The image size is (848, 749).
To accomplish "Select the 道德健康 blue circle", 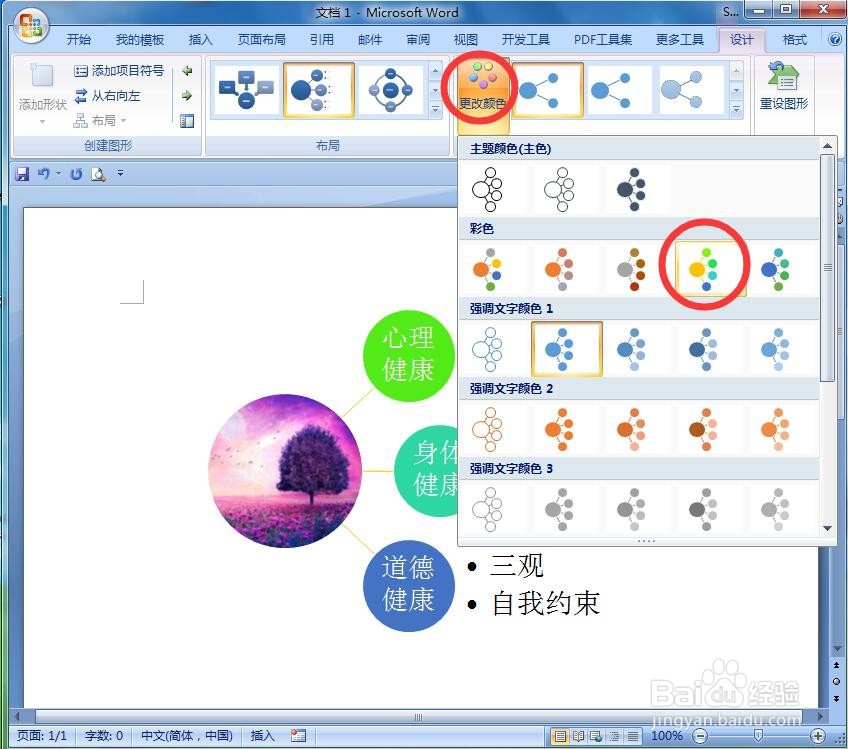I will click(408, 585).
